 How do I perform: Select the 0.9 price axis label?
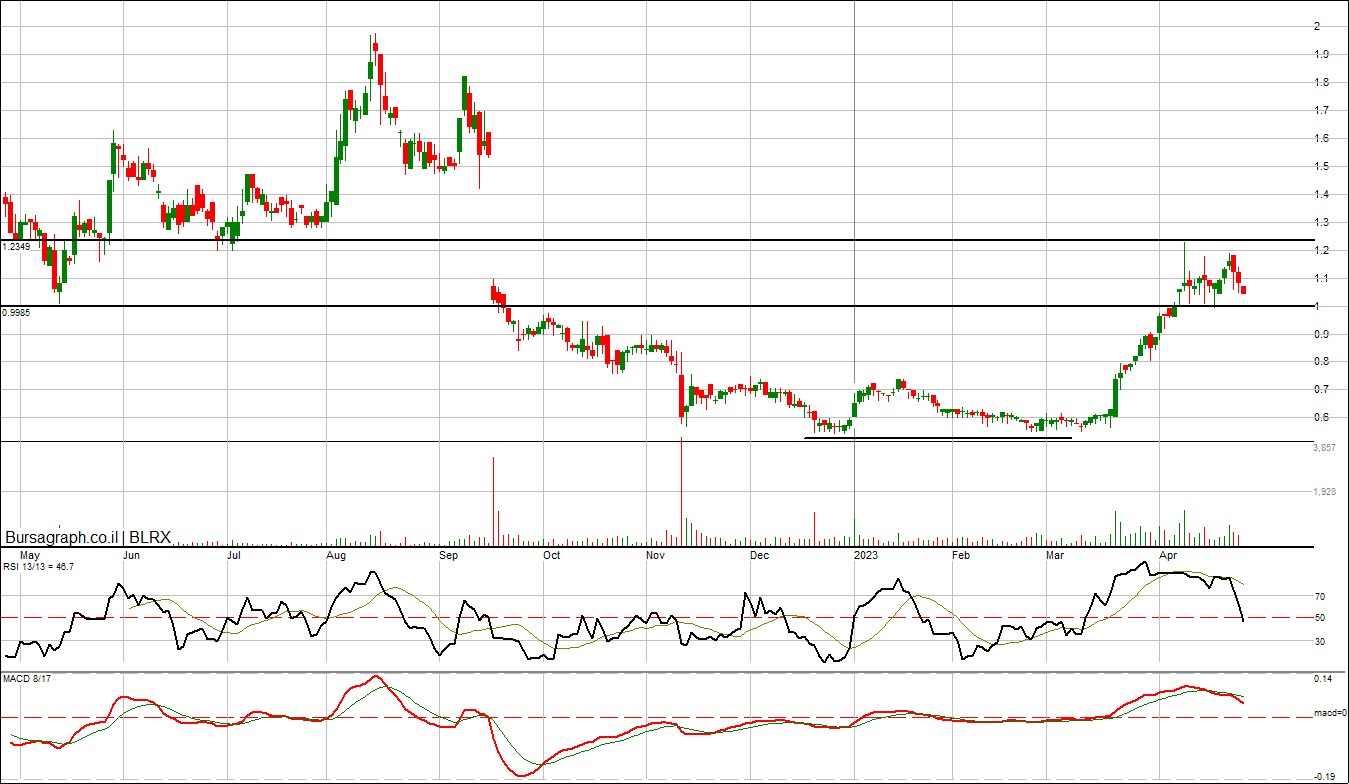point(1321,334)
